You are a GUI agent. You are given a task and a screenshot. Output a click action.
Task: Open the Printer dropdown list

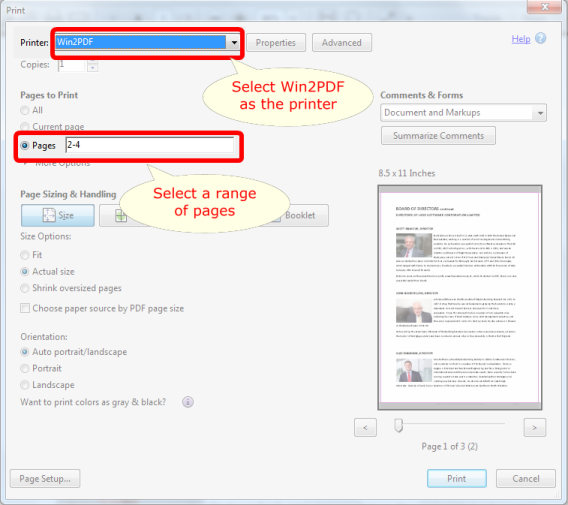(x=234, y=42)
